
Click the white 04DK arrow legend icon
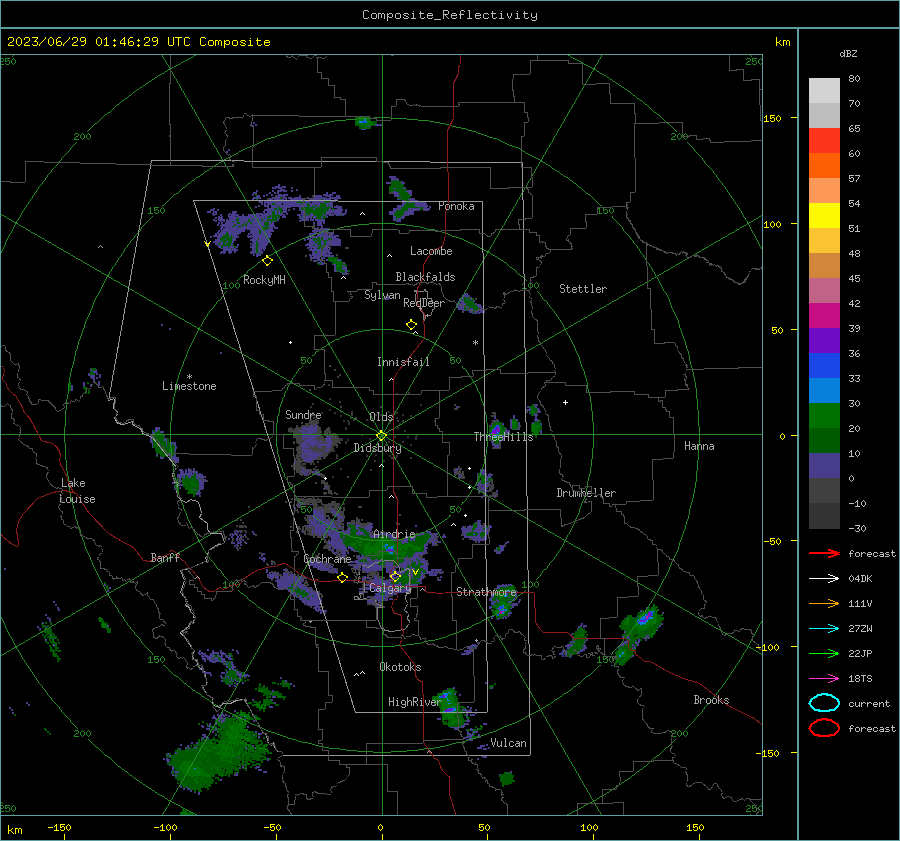(824, 579)
